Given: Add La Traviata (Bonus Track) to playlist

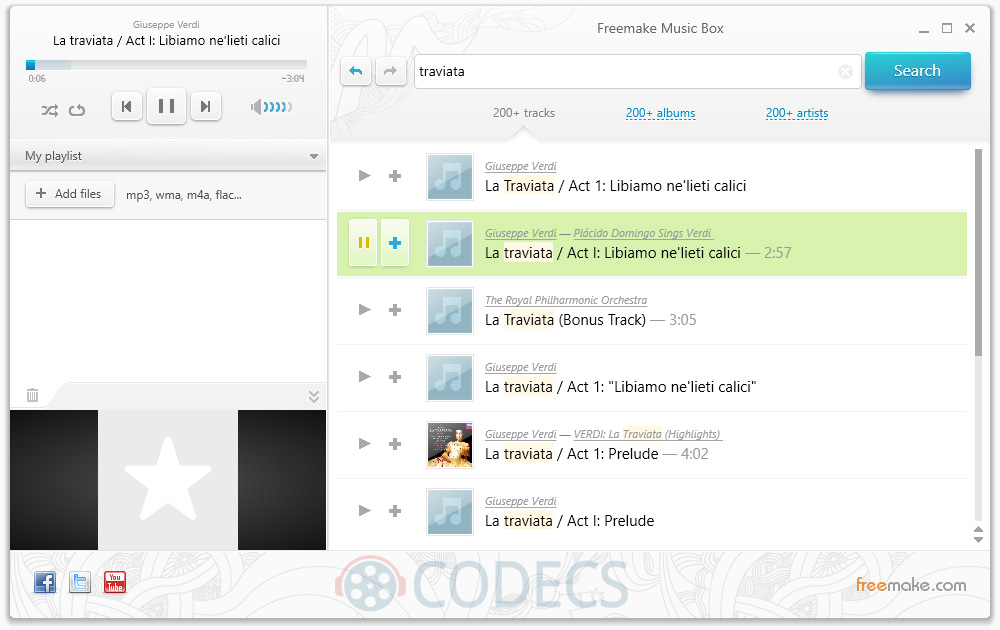Looking at the screenshot, I should pyautogui.click(x=395, y=310).
